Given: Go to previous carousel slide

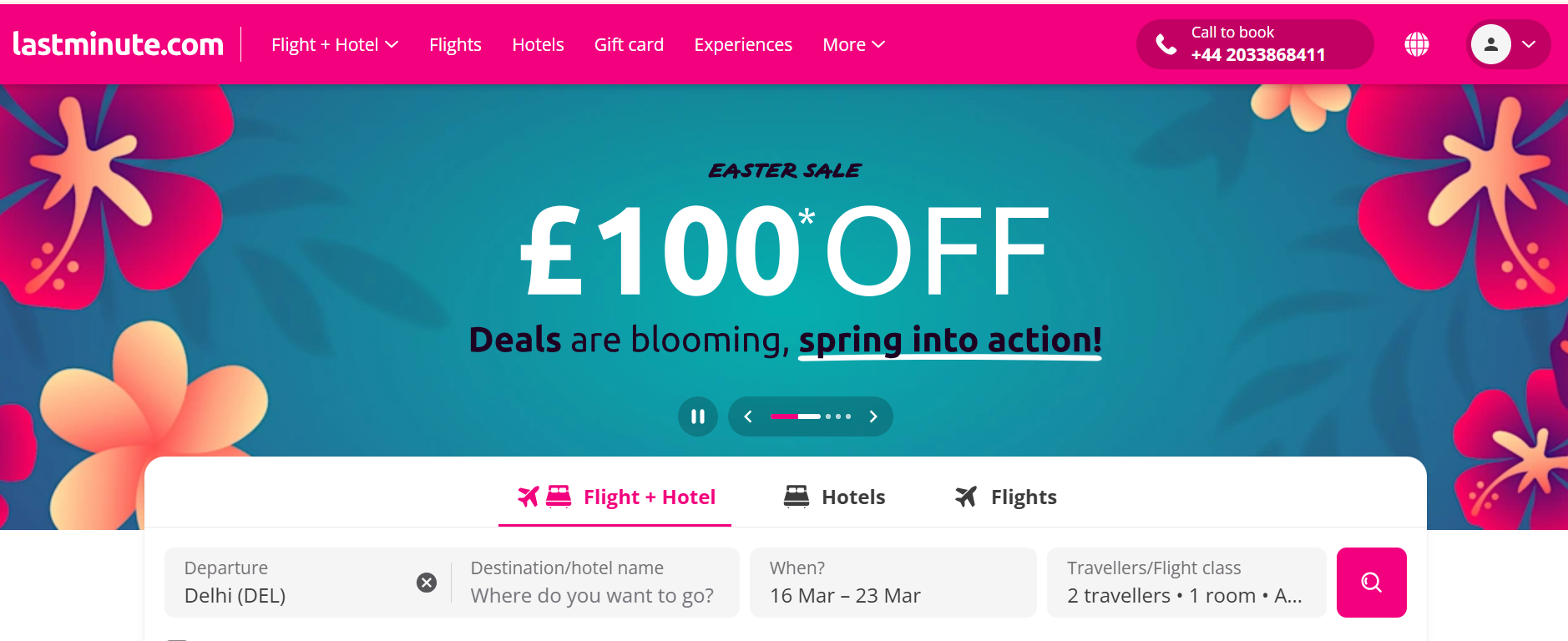Looking at the screenshot, I should (748, 416).
